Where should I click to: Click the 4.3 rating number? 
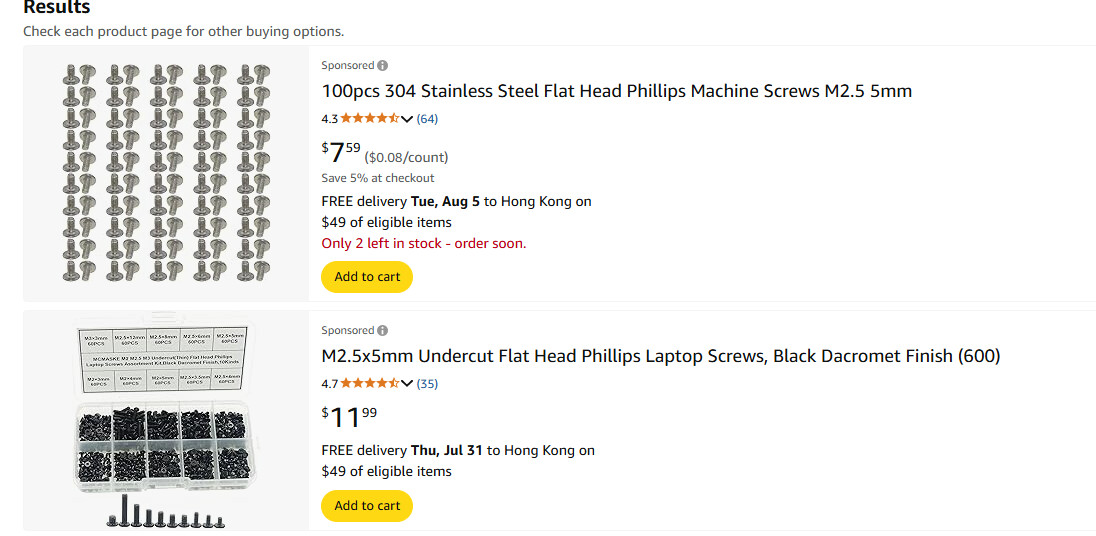[330, 119]
